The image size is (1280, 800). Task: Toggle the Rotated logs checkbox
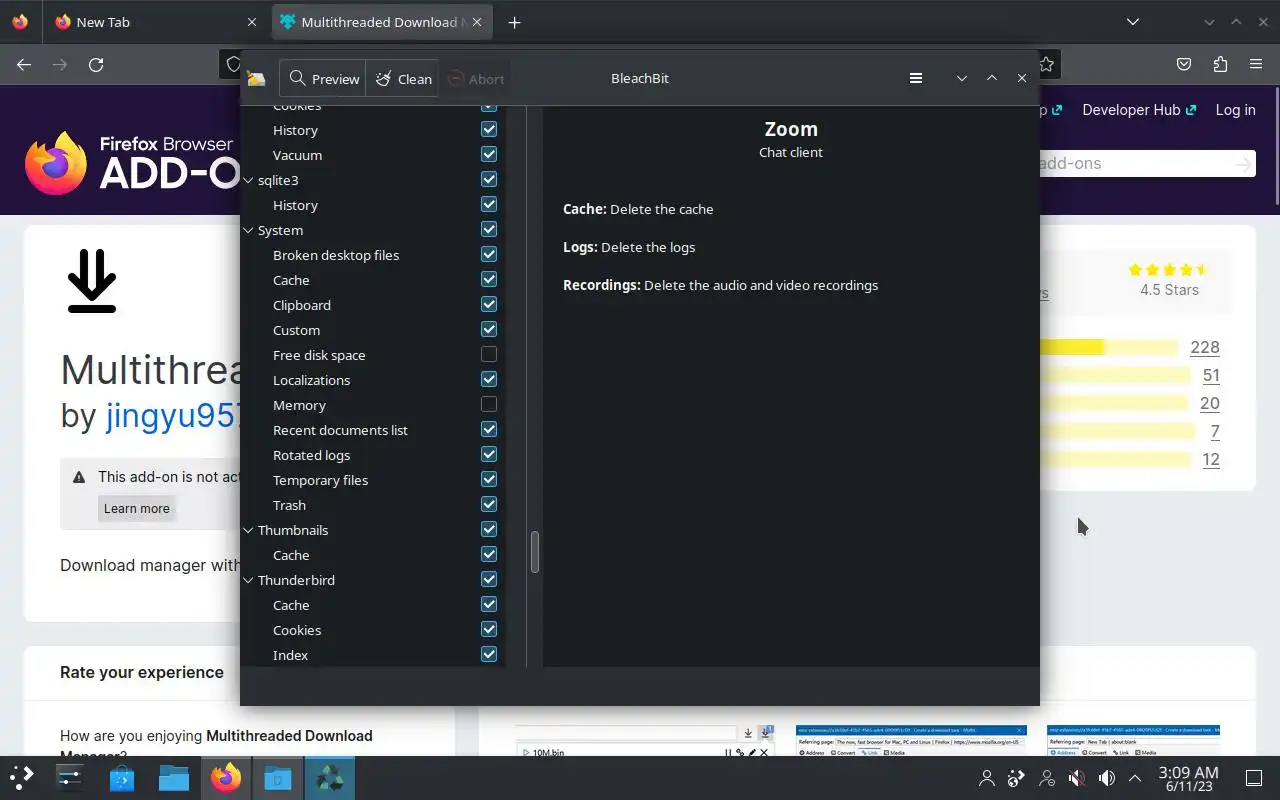point(489,454)
